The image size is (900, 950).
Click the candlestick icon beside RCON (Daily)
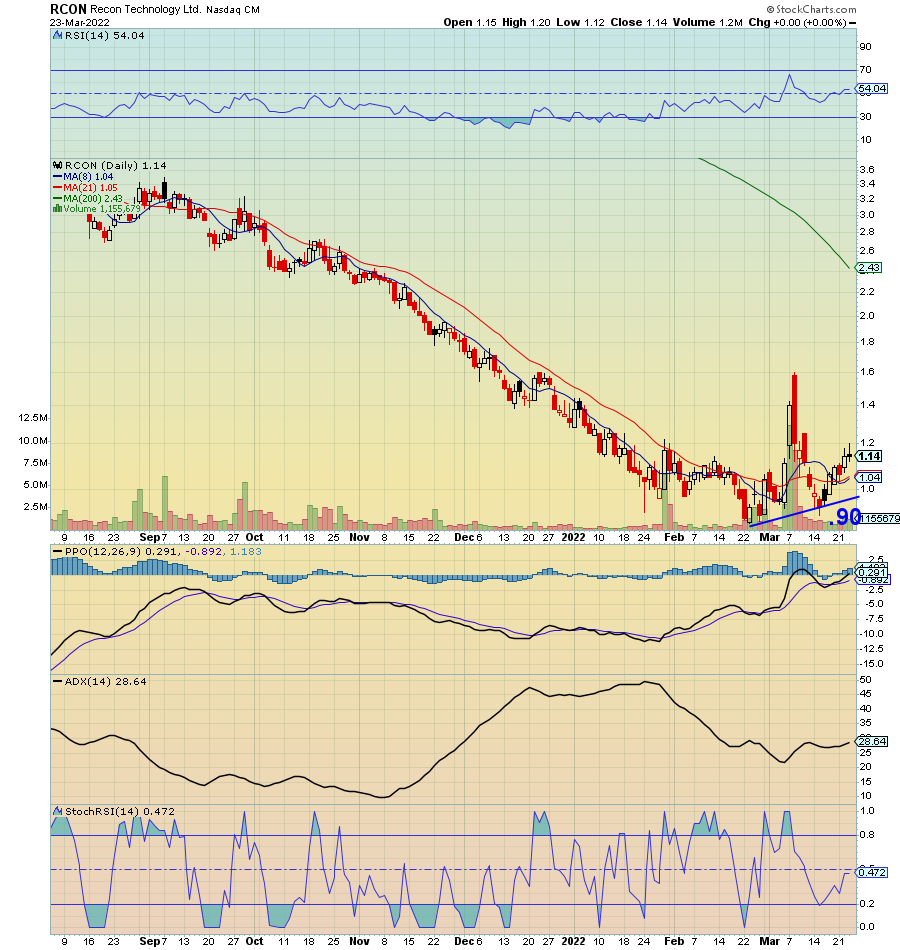point(58,165)
